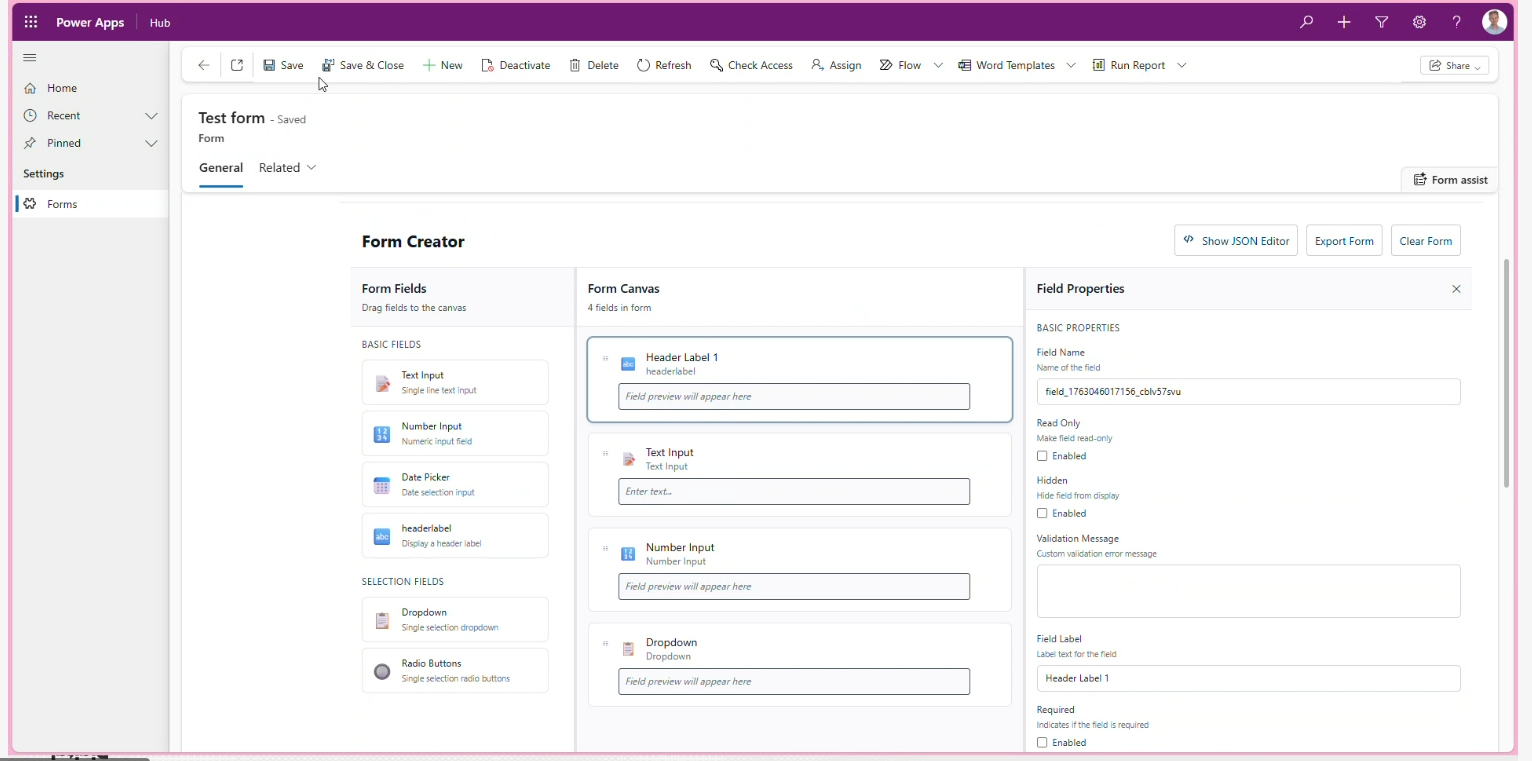Open record in new window icon
Image resolution: width=1532 pixels, height=761 pixels.
point(237,65)
